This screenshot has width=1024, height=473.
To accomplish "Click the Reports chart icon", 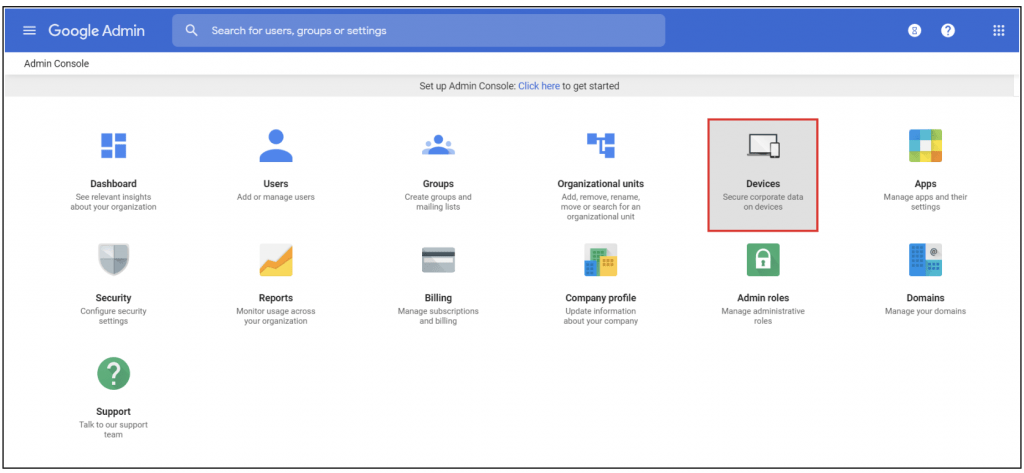I will [x=276, y=260].
